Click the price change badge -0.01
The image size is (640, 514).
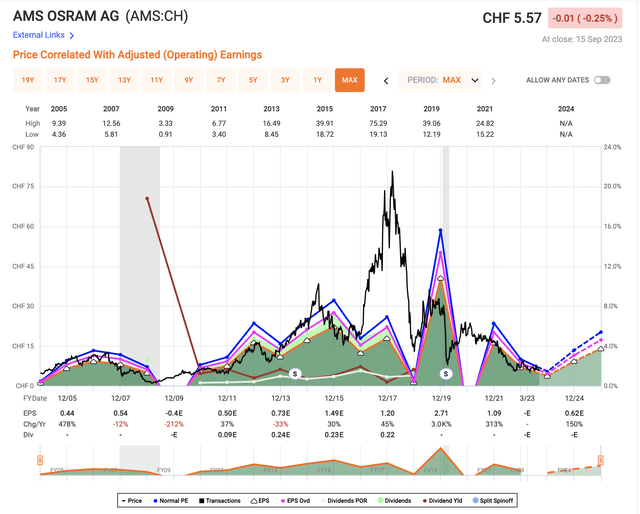[585, 18]
